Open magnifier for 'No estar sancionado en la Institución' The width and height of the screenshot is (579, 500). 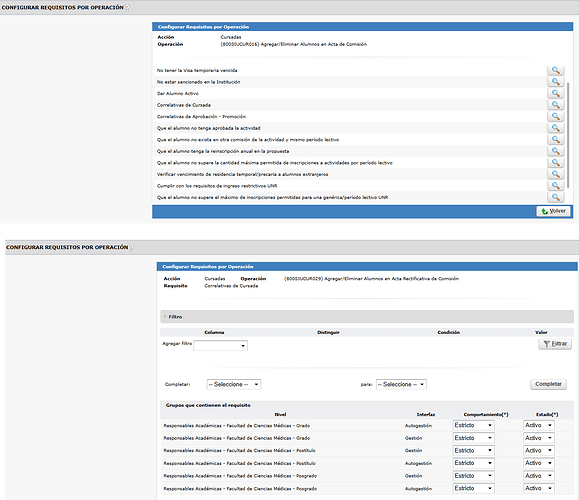555,82
